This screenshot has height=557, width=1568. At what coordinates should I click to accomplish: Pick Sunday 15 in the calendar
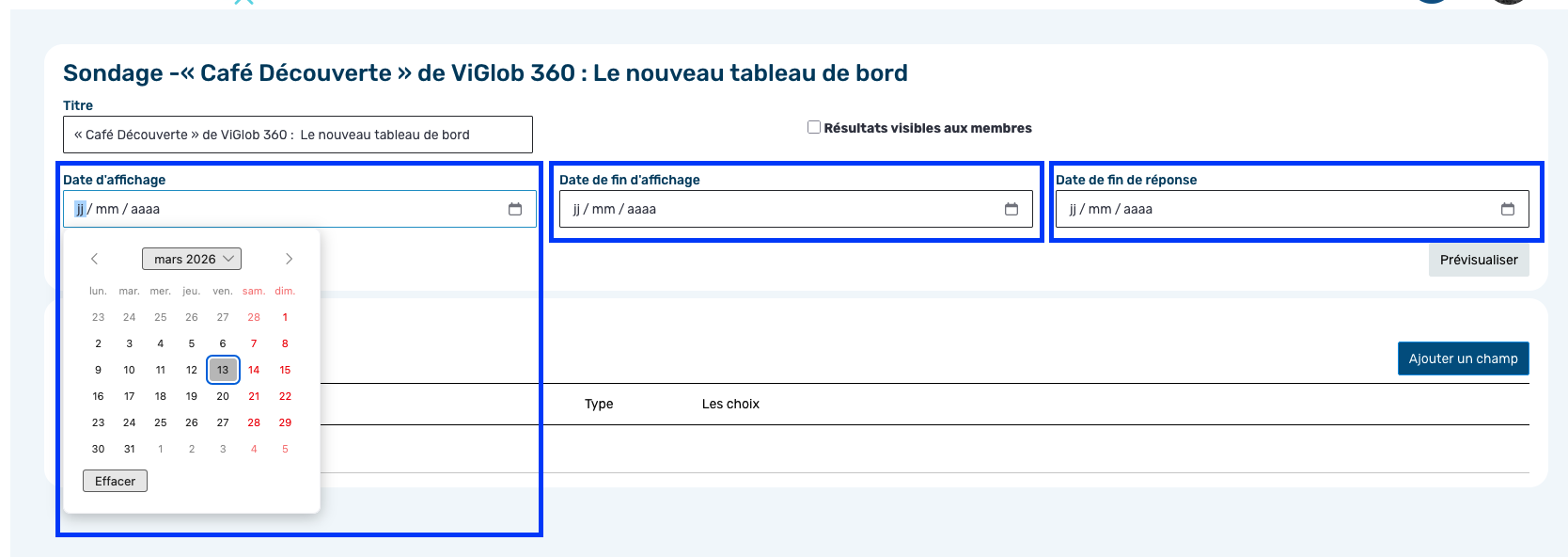285,370
